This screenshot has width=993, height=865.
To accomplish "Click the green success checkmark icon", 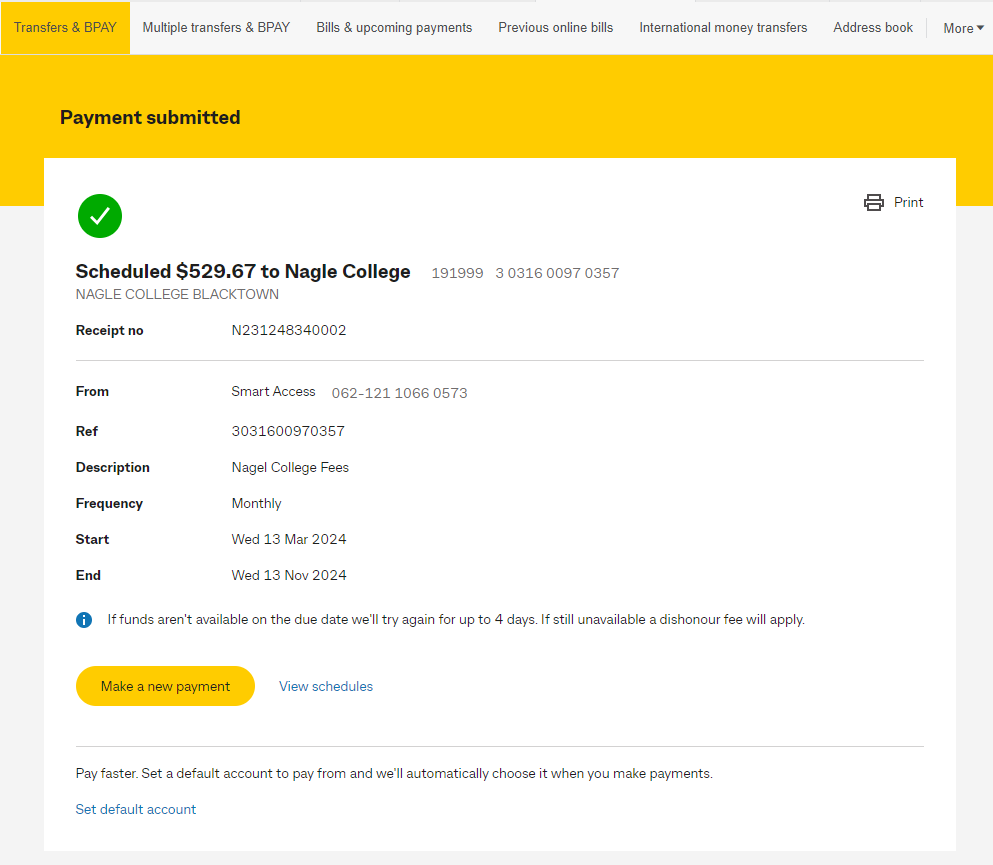I will click(x=100, y=216).
